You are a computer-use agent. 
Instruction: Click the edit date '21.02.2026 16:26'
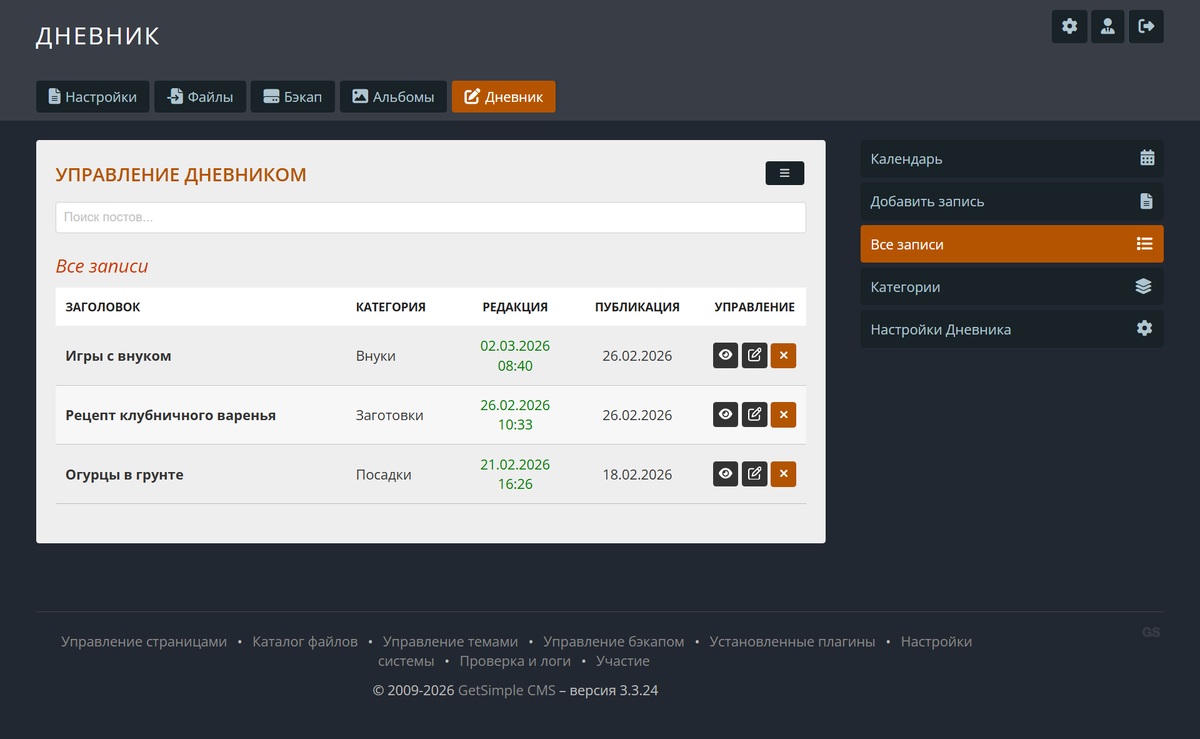click(x=515, y=474)
